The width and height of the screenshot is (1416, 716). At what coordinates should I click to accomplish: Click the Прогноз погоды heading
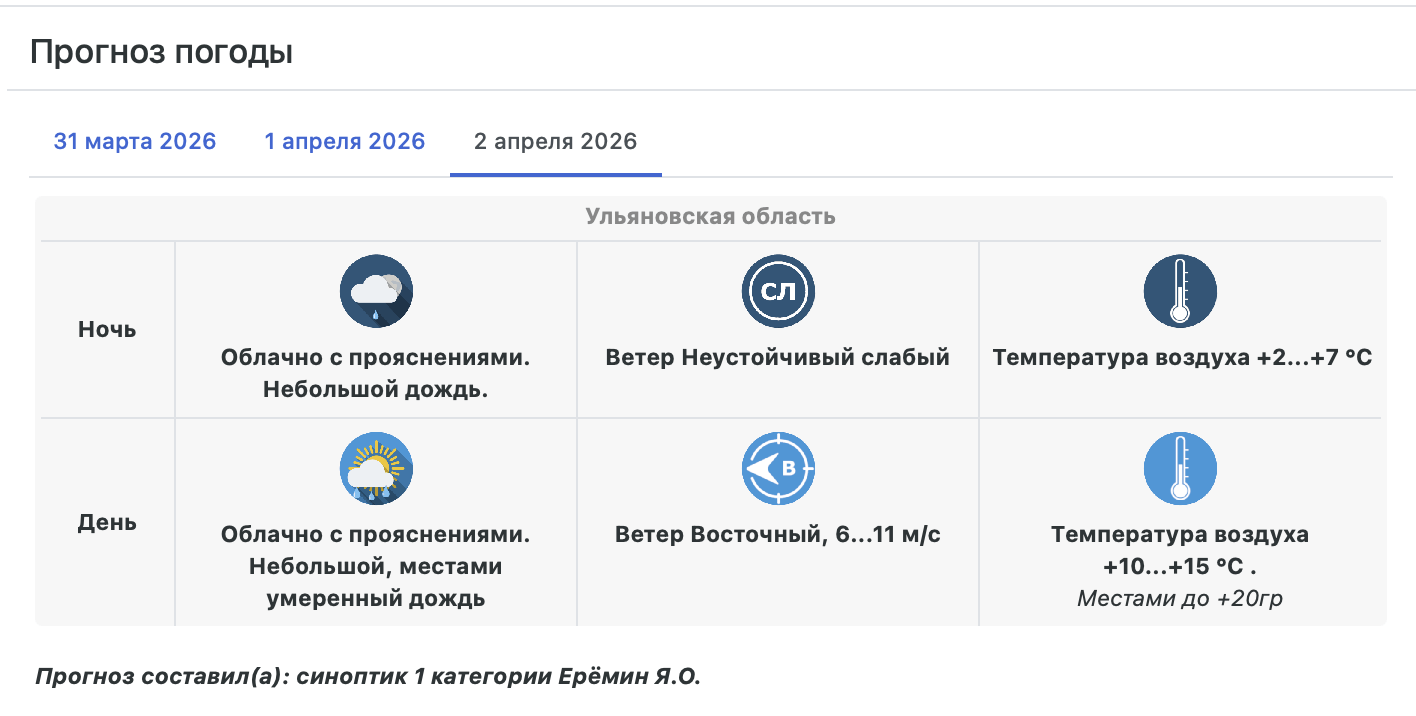[x=161, y=52]
